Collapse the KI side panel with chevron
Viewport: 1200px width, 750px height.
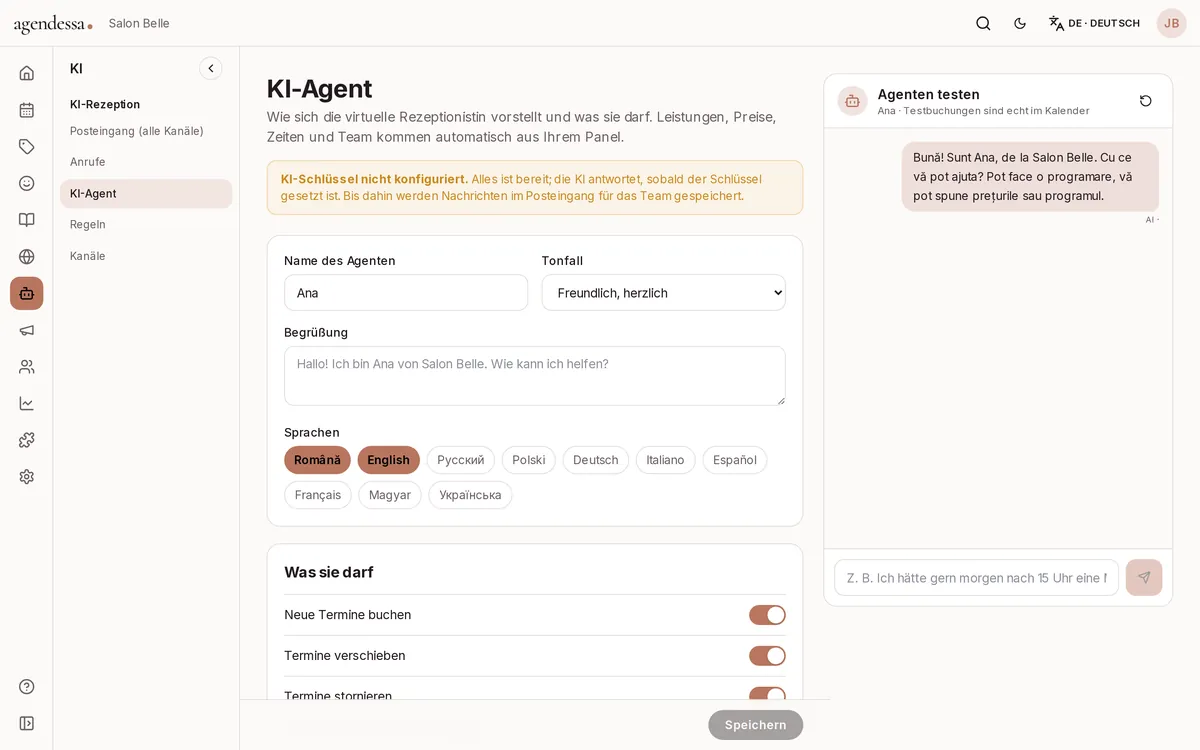point(211,68)
